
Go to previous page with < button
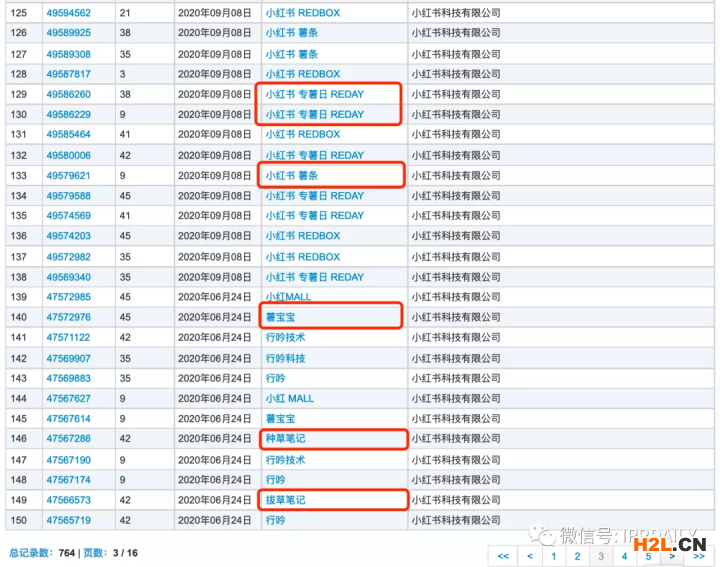pyautogui.click(x=529, y=556)
